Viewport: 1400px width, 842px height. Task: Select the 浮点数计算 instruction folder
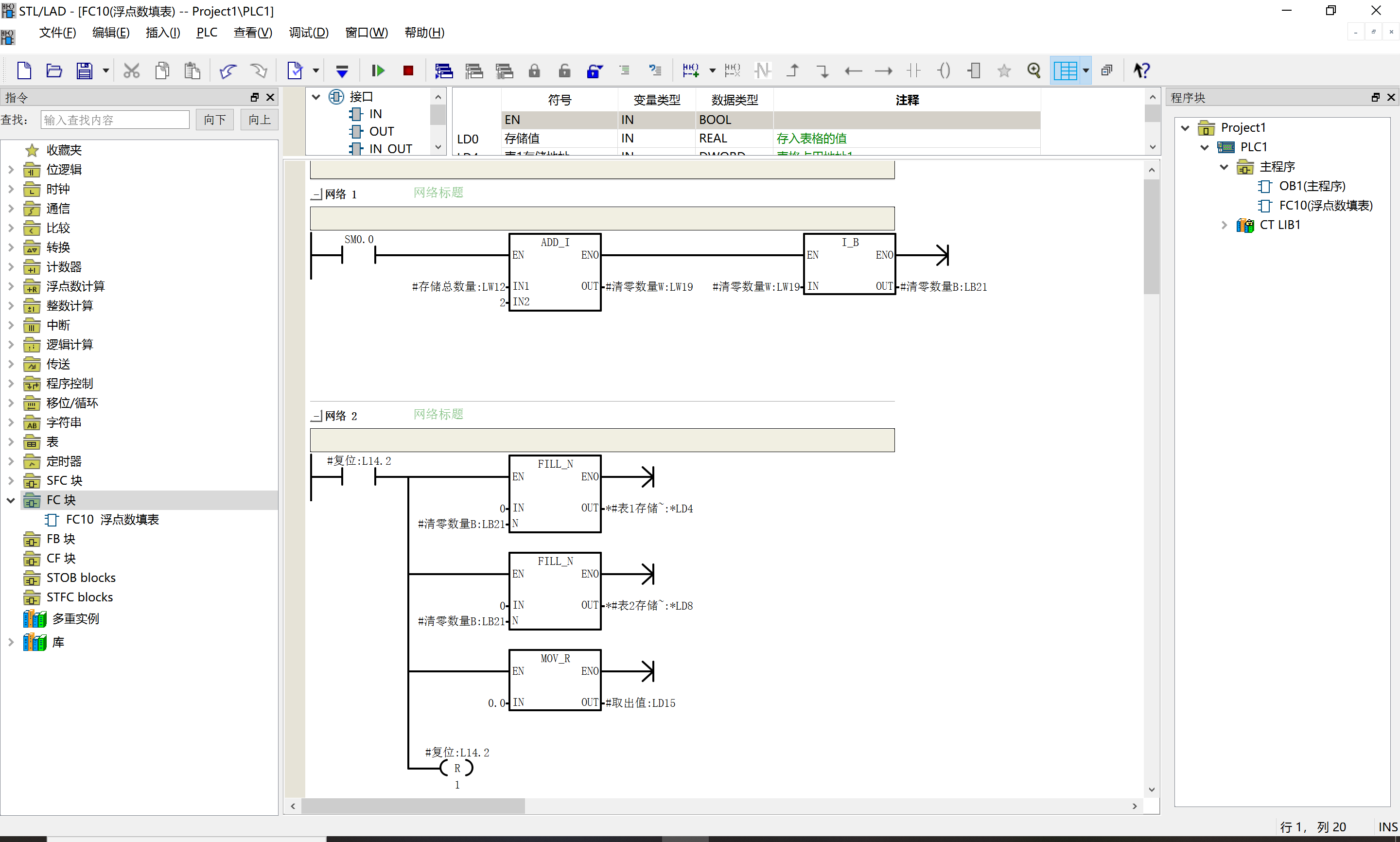point(75,286)
